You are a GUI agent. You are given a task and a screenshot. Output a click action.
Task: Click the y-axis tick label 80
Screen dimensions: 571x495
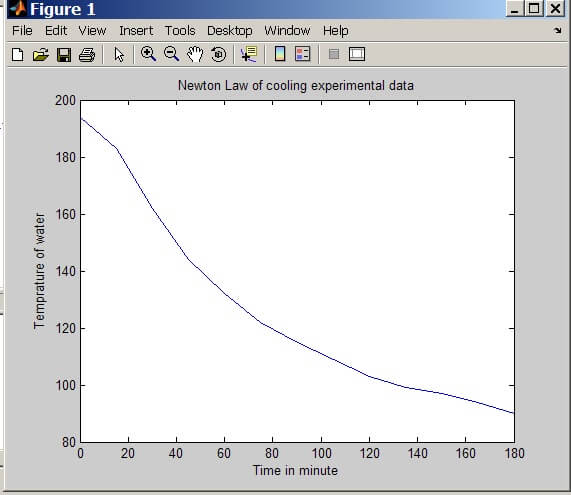[69, 442]
